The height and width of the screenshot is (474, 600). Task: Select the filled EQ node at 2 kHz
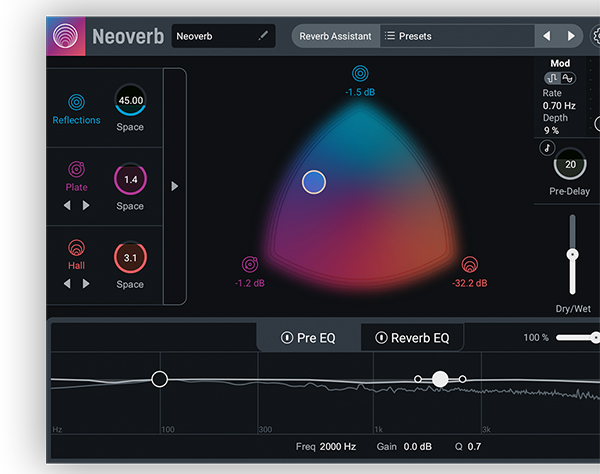(x=440, y=379)
